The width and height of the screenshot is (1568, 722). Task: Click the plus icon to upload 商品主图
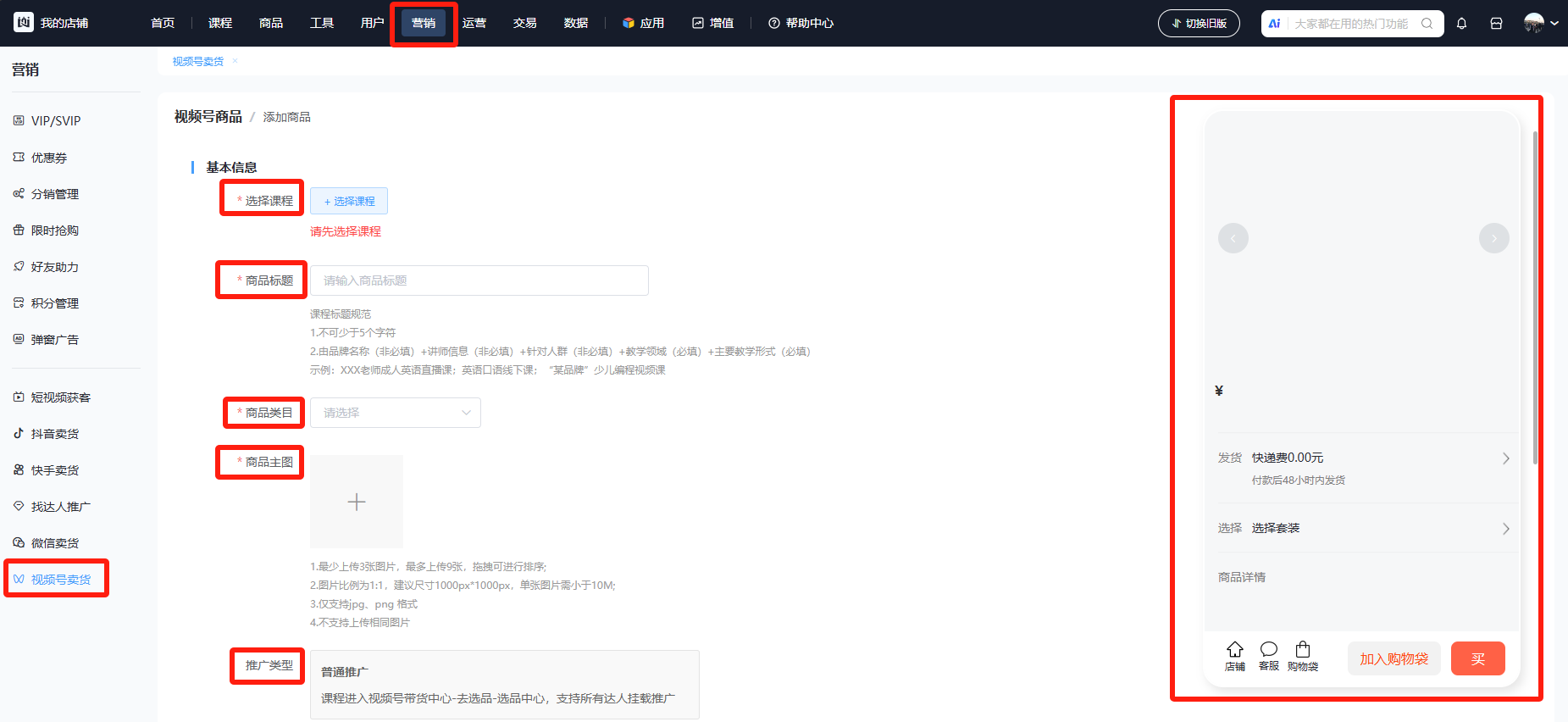tap(357, 502)
